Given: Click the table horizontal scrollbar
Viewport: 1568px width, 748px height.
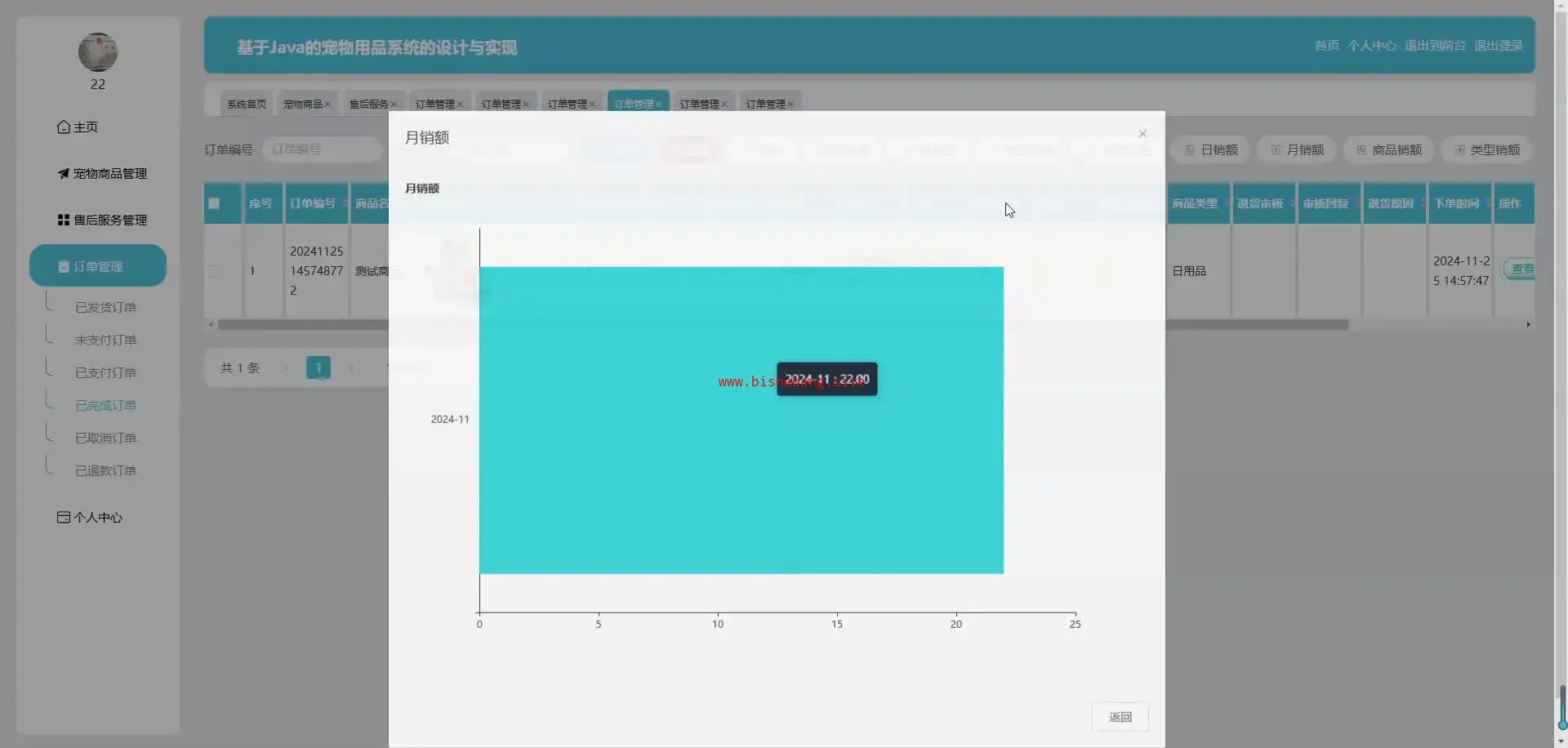Looking at the screenshot, I should click(782, 324).
